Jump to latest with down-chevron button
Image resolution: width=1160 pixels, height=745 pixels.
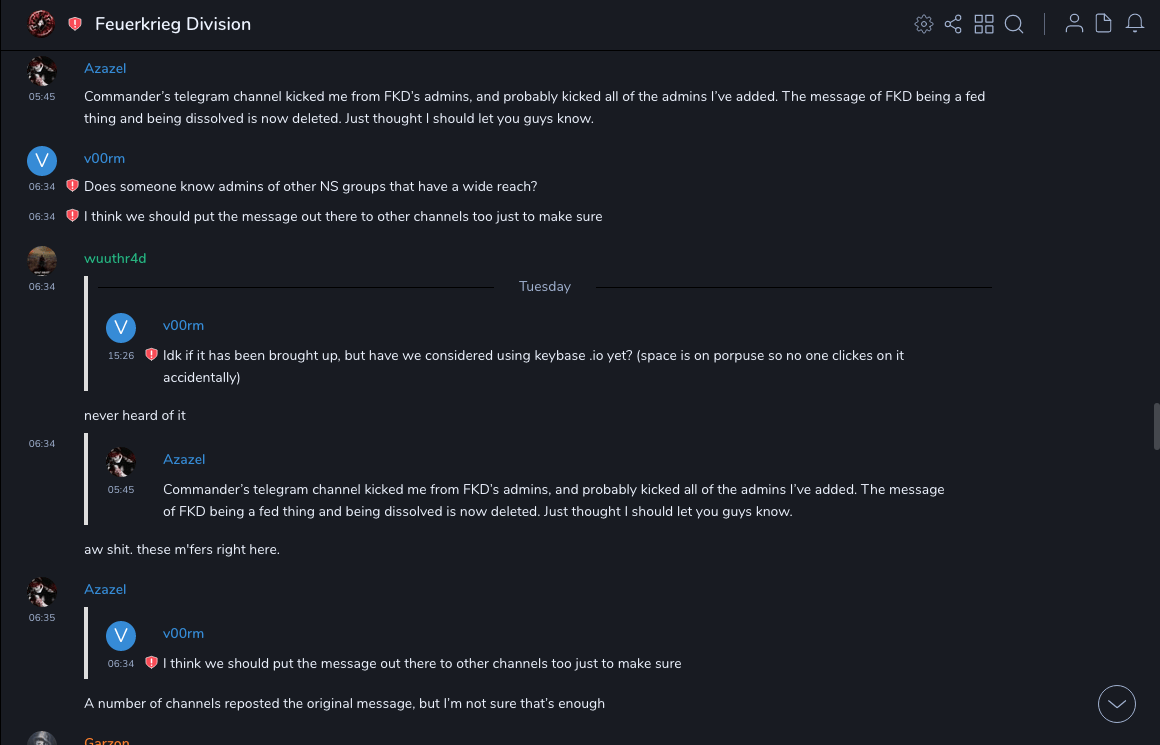tap(1117, 704)
